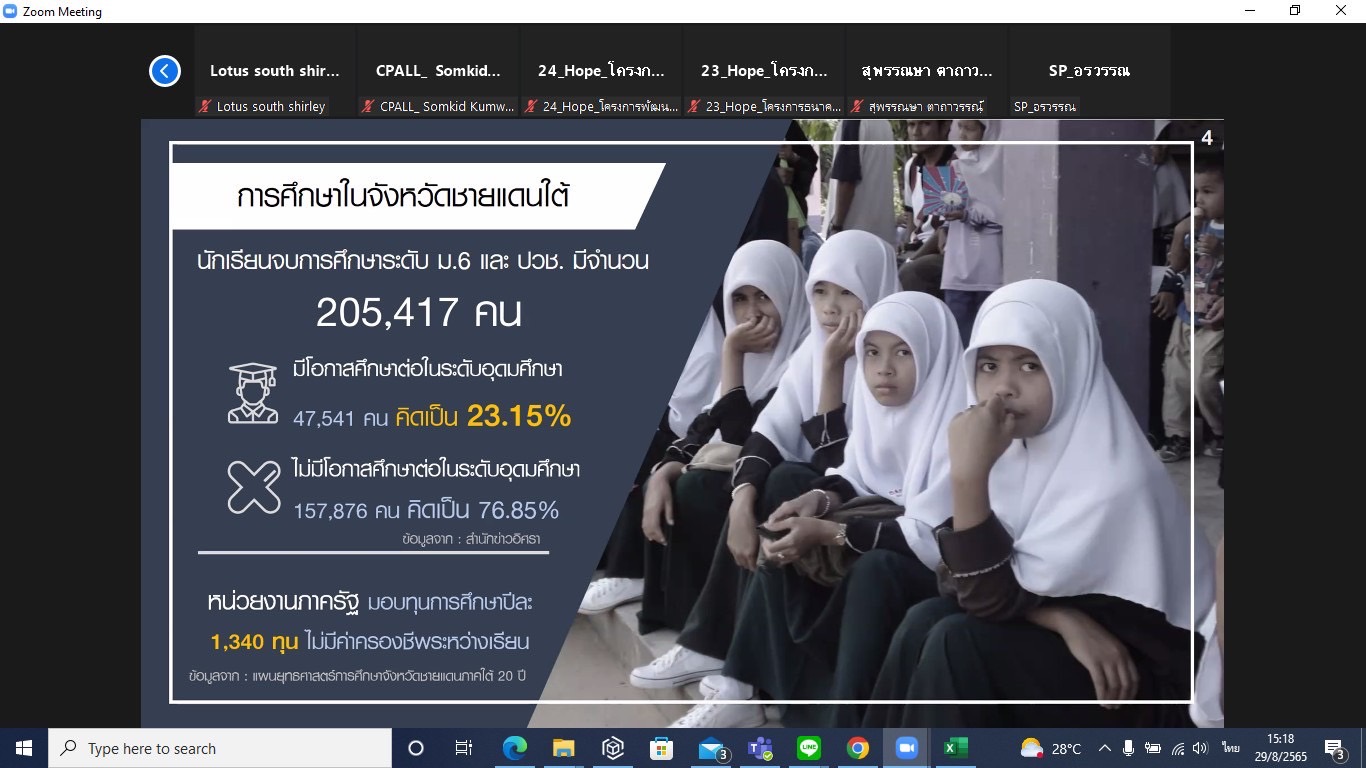Open the Mail app with 3 unread
This screenshot has height=768, width=1366.
coord(711,748)
